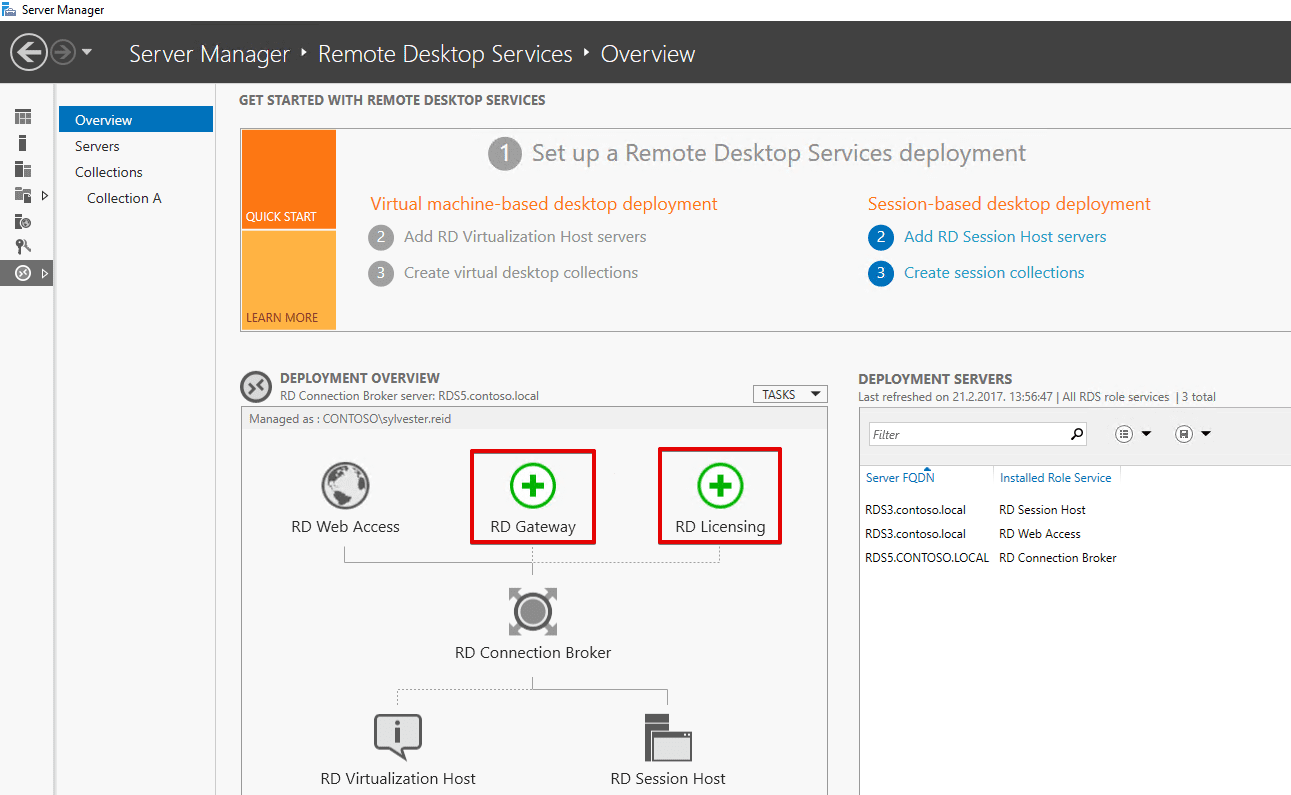Image resolution: width=1291 pixels, height=795 pixels.
Task: Click Add RD Session Host servers link
Action: [x=1005, y=237]
